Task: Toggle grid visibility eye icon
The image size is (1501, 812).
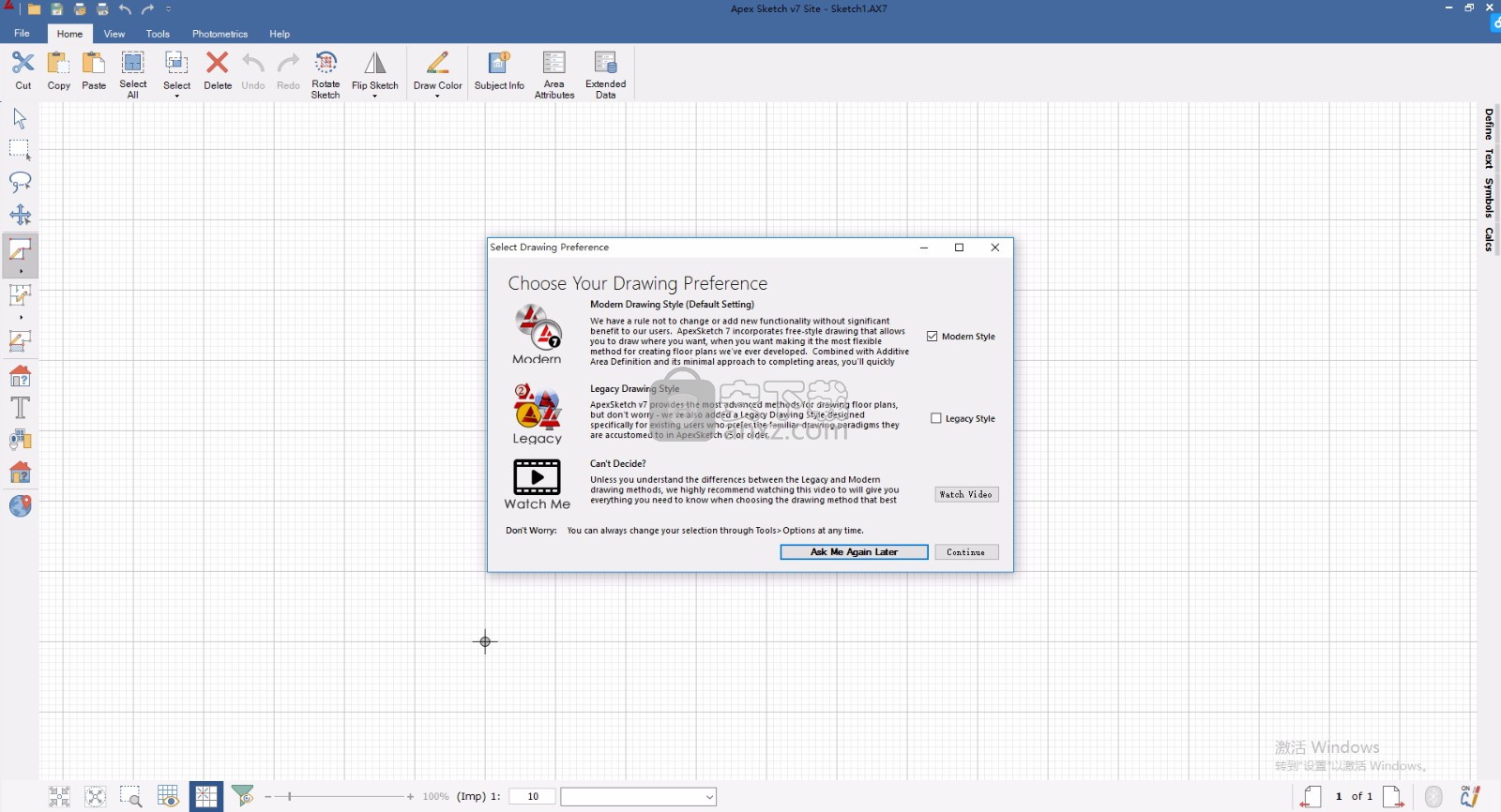Action: (x=168, y=797)
